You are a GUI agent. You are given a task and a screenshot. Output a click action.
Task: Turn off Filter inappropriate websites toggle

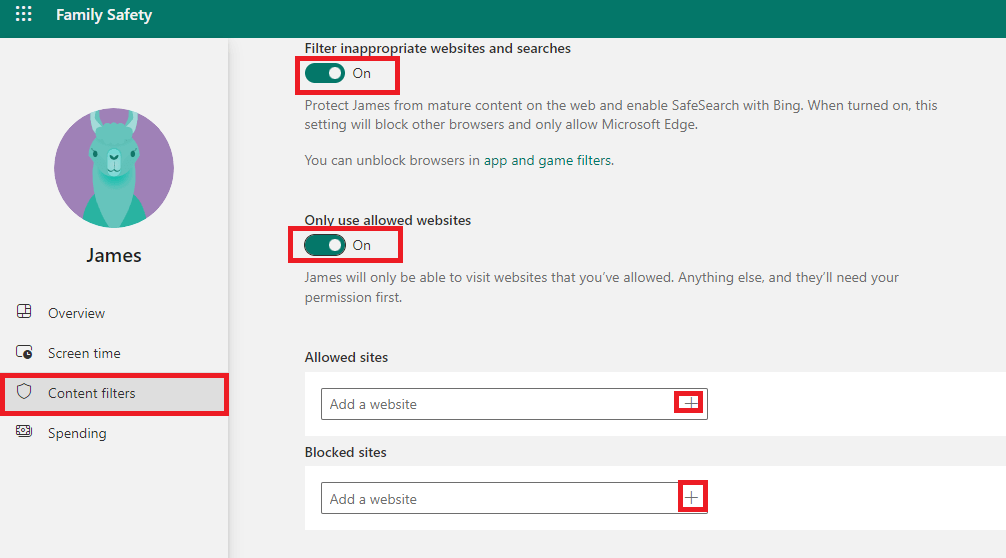click(x=325, y=73)
